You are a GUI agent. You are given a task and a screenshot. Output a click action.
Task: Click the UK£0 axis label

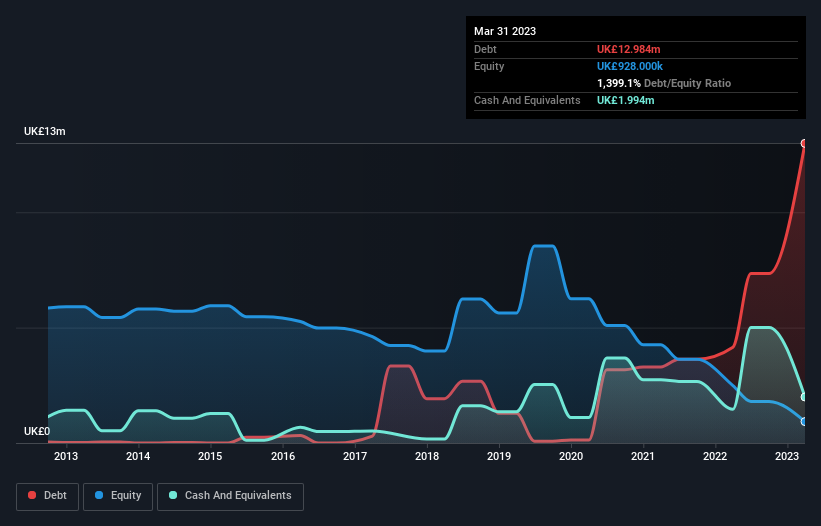click(37, 431)
